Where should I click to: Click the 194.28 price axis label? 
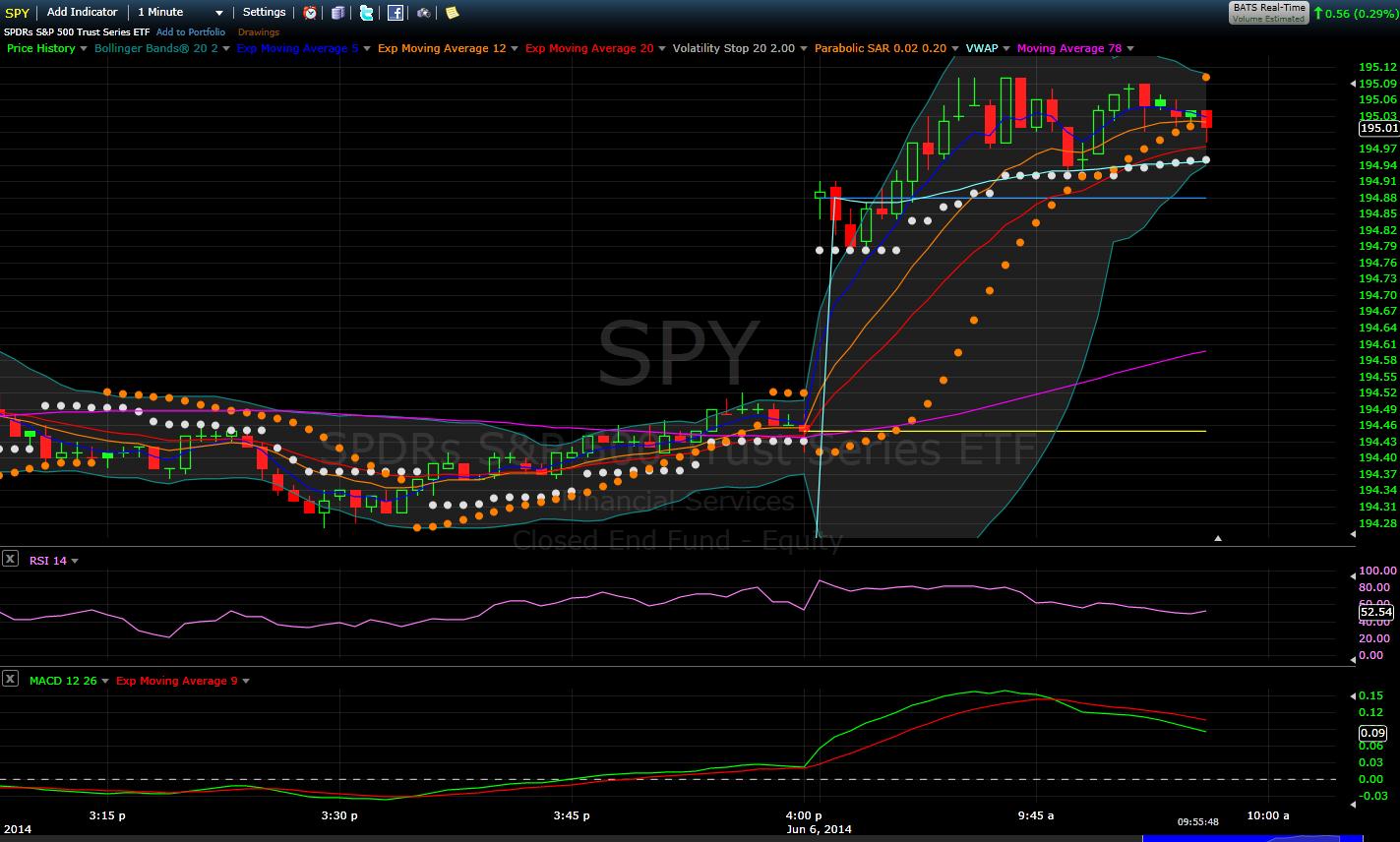click(x=1377, y=522)
